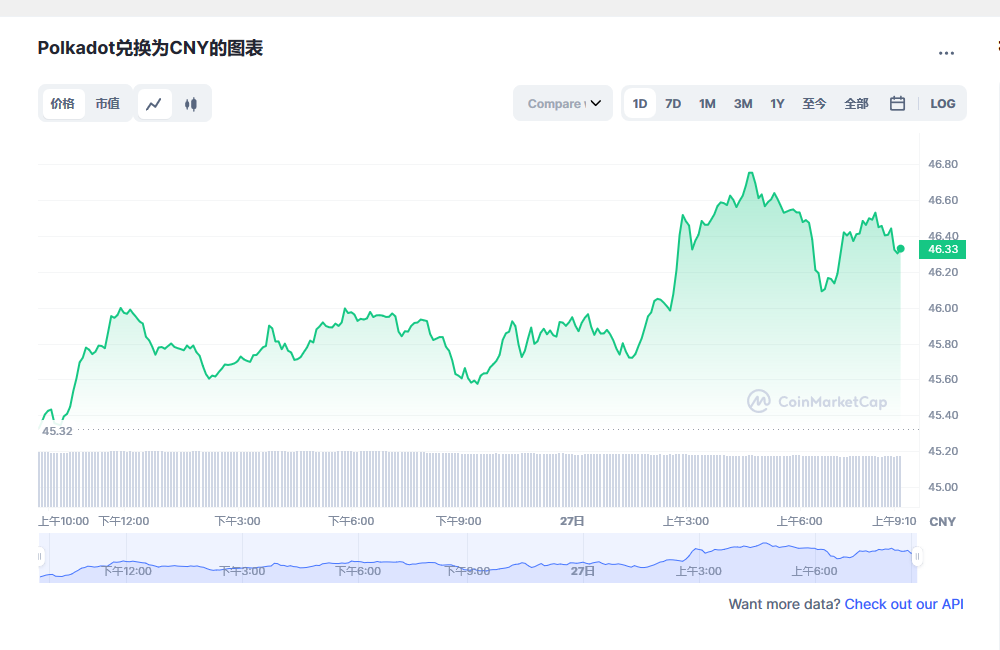Click the 45.00 y-axis label
This screenshot has width=1000, height=650.
click(943, 487)
